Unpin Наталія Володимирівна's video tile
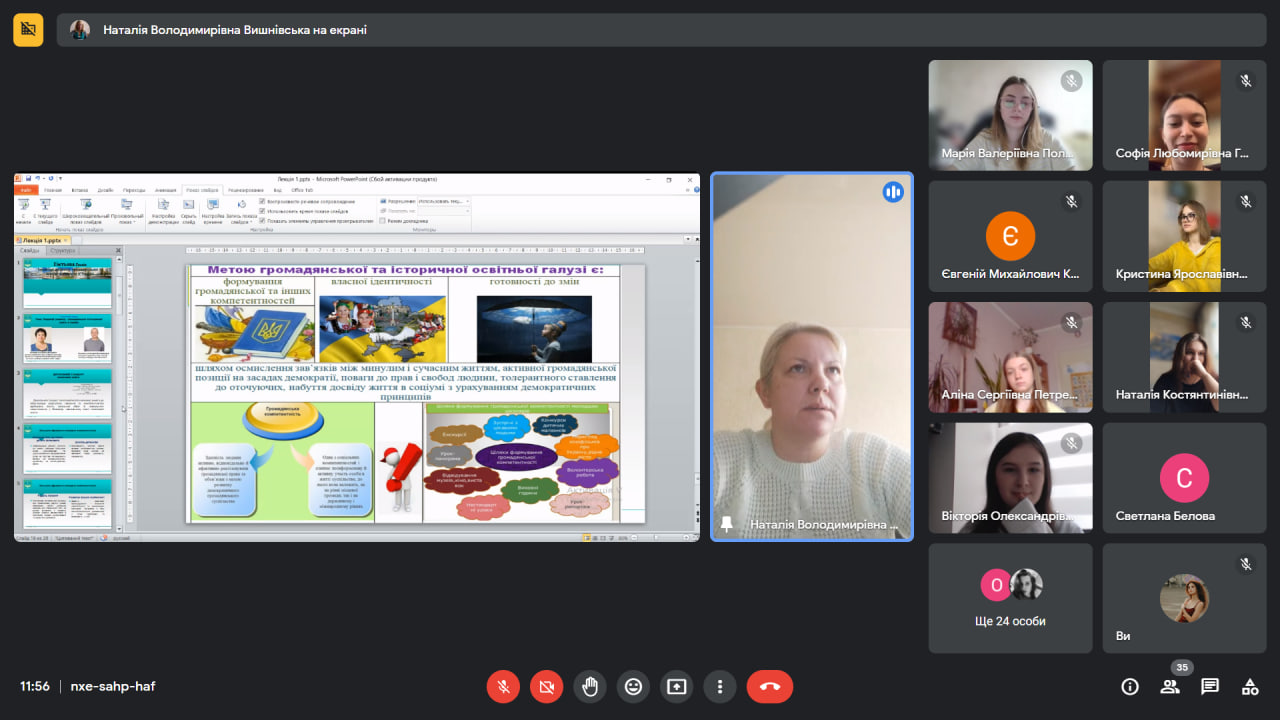Viewport: 1280px width, 720px height. point(727,523)
